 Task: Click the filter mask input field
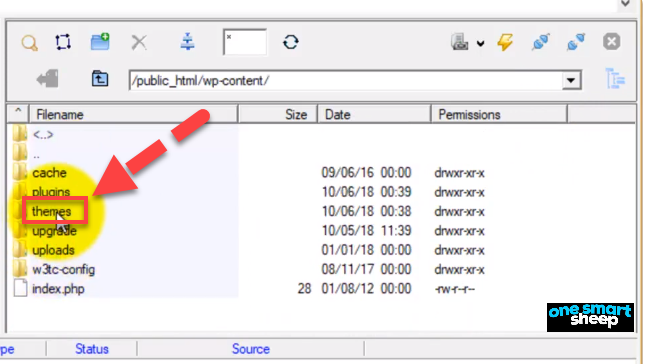tap(245, 42)
